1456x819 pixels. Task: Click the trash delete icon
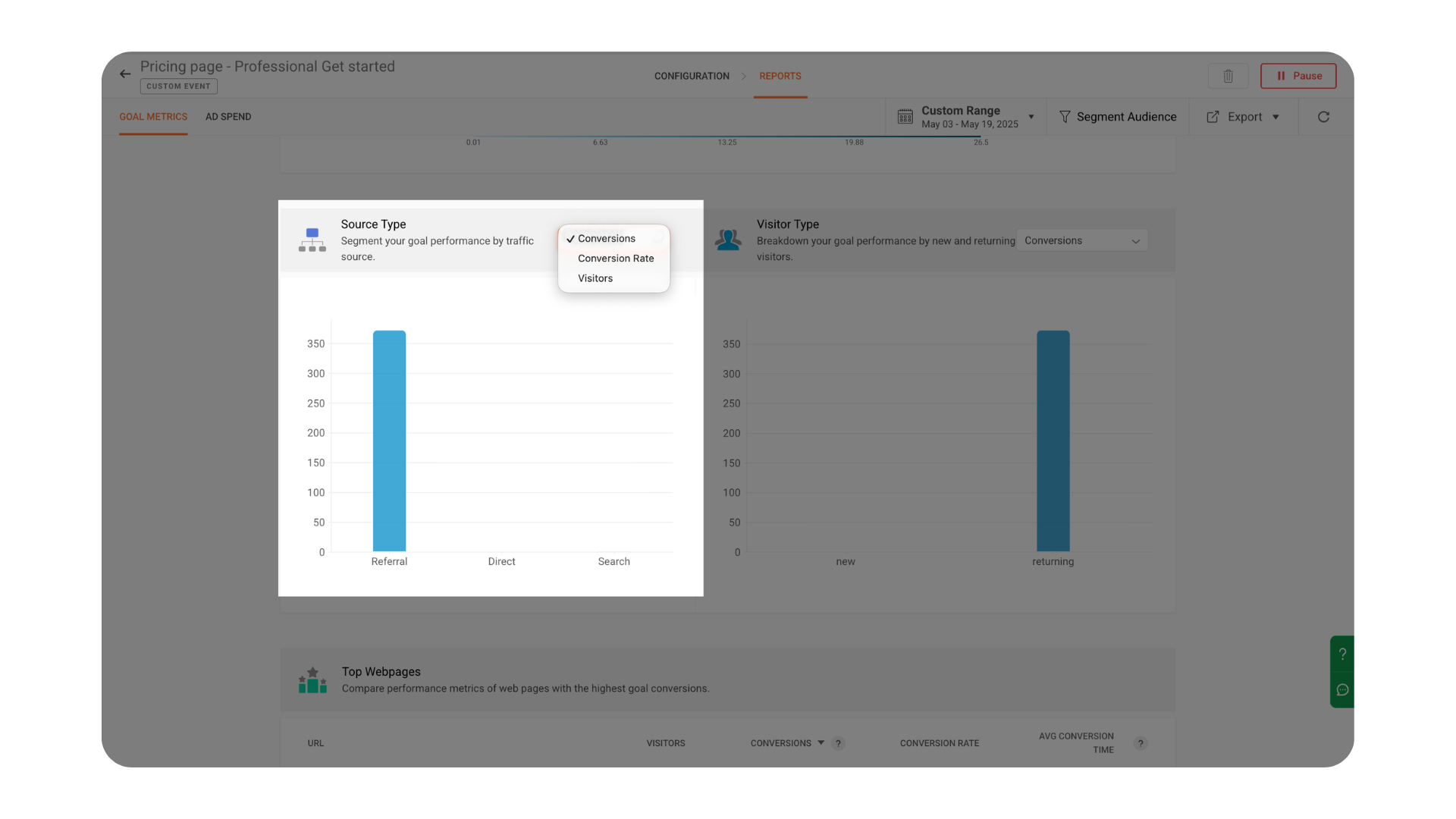1228,76
